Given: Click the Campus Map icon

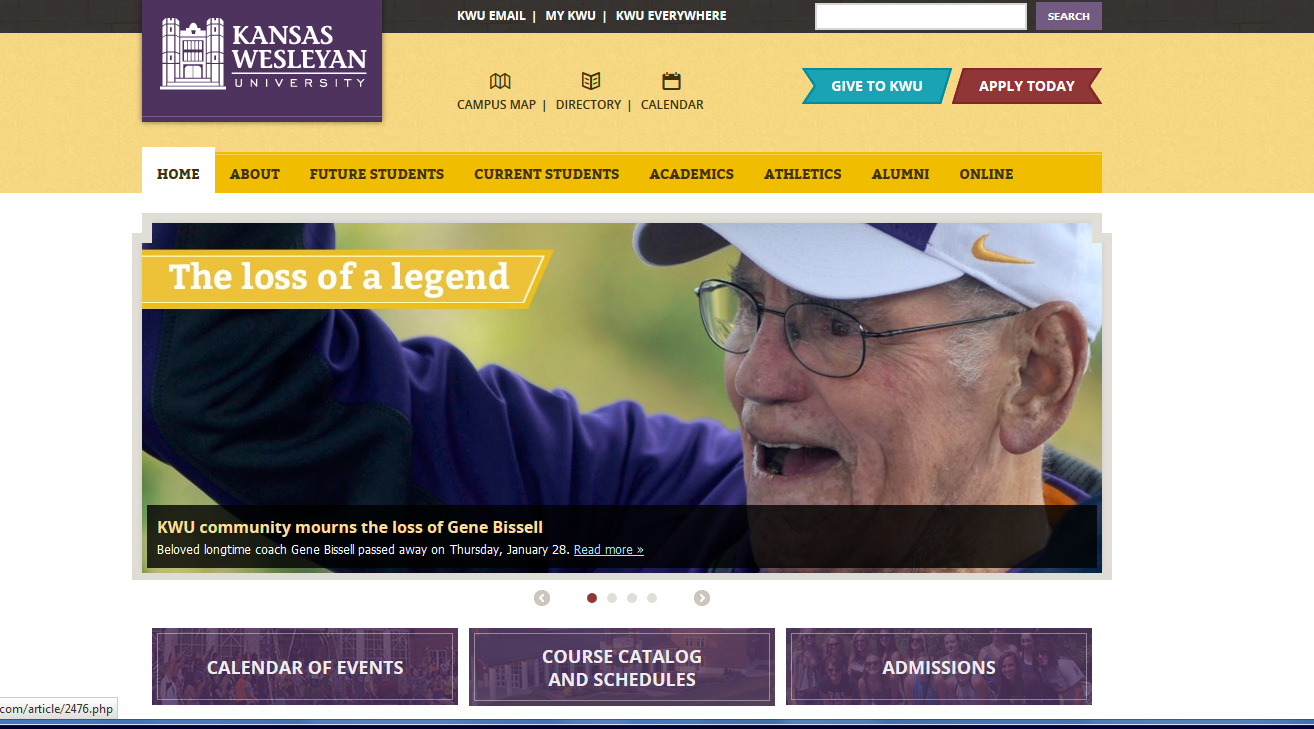Looking at the screenshot, I should point(500,81).
